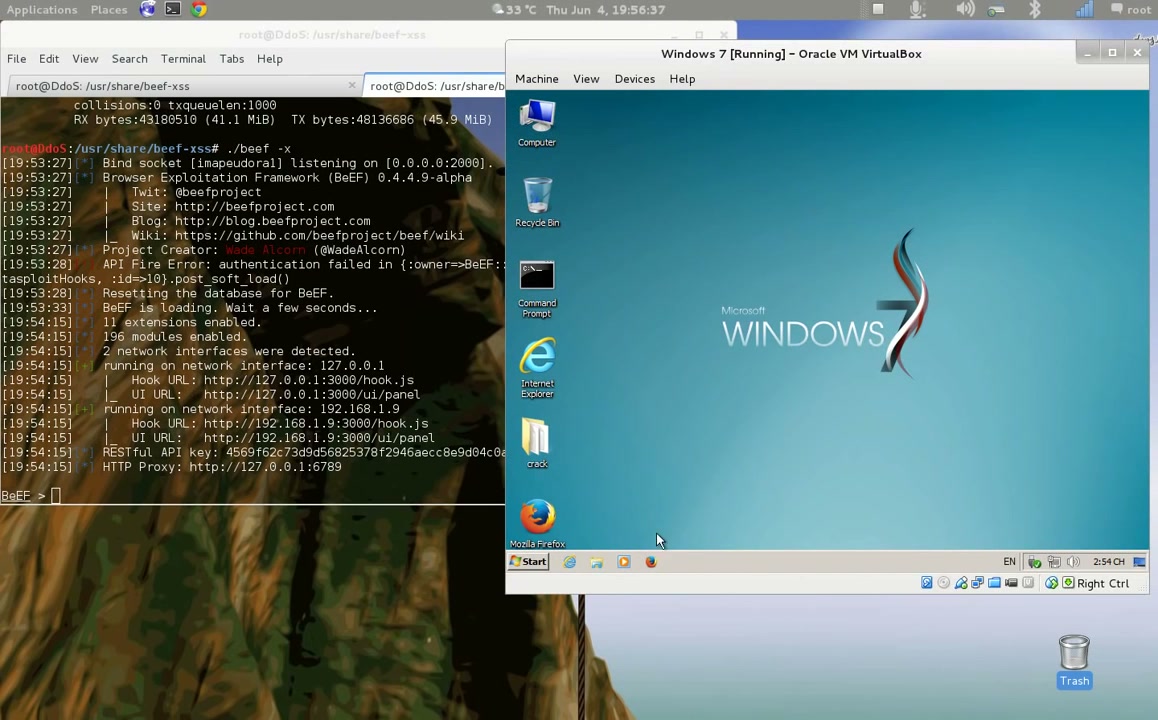
Task: Click the Show Desktop button in Windows taskbar
Action: (1140, 562)
